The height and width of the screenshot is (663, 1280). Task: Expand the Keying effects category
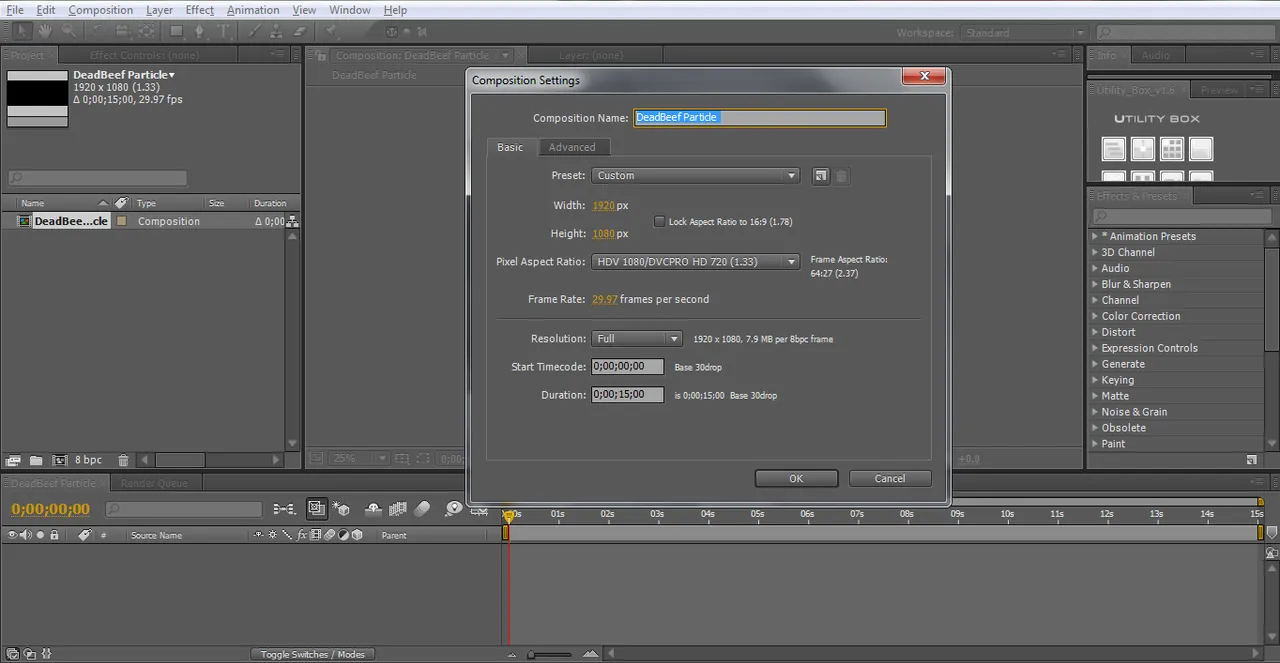coord(1095,381)
